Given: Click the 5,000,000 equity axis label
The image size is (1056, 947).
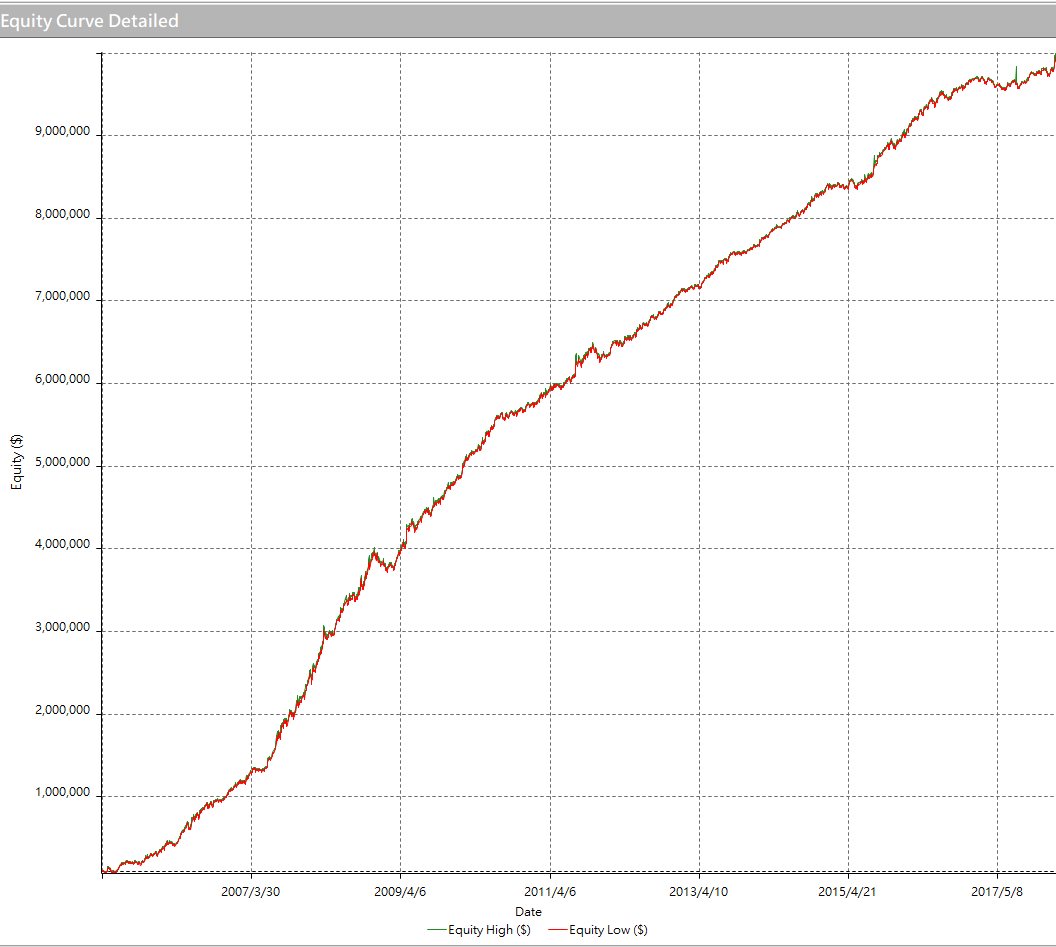Looking at the screenshot, I should (63, 462).
